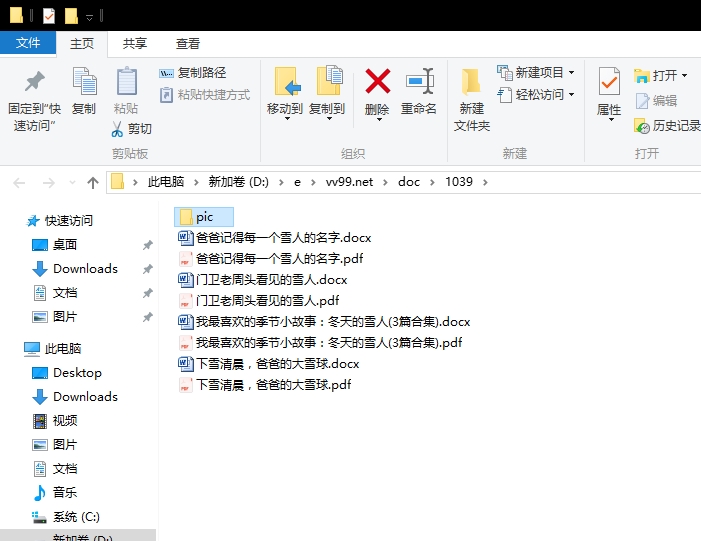Click the 重命名 (Rename) icon
701x541 pixels.
pyautogui.click(x=419, y=81)
